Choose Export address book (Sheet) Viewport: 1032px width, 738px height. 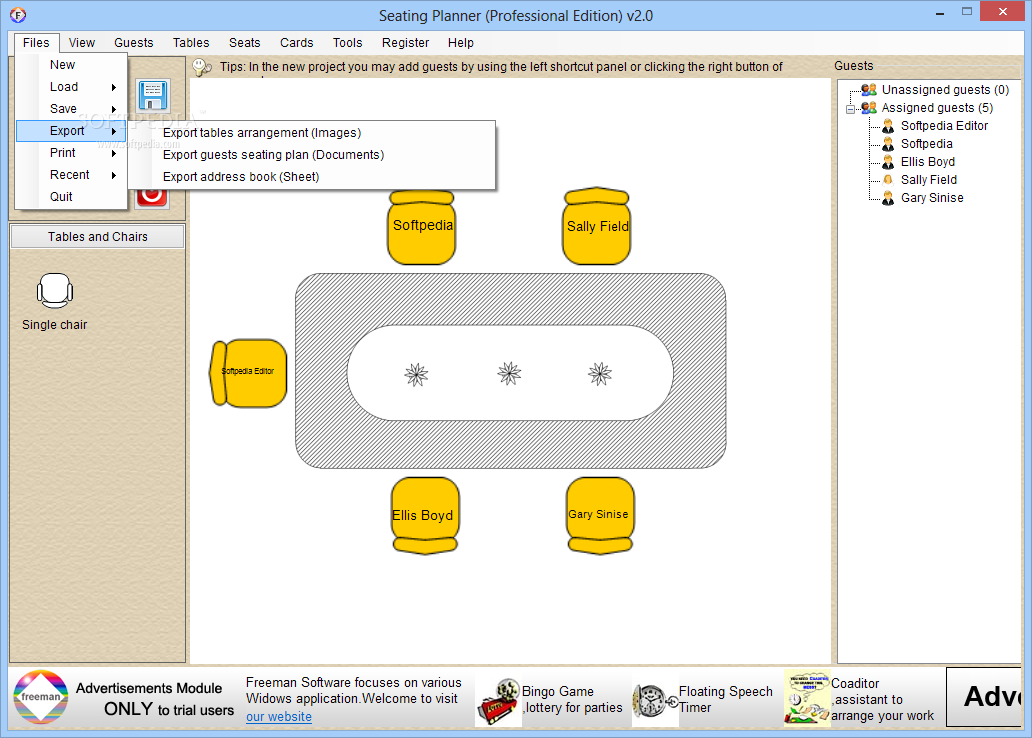click(312, 176)
